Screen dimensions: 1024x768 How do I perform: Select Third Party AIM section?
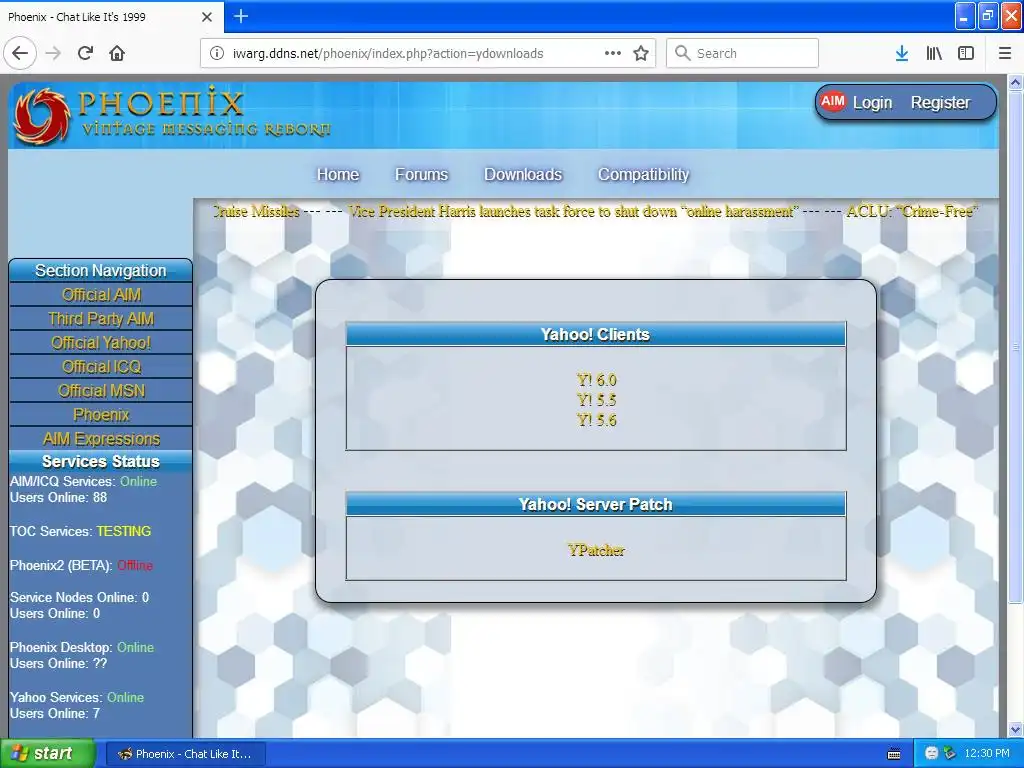(101, 319)
